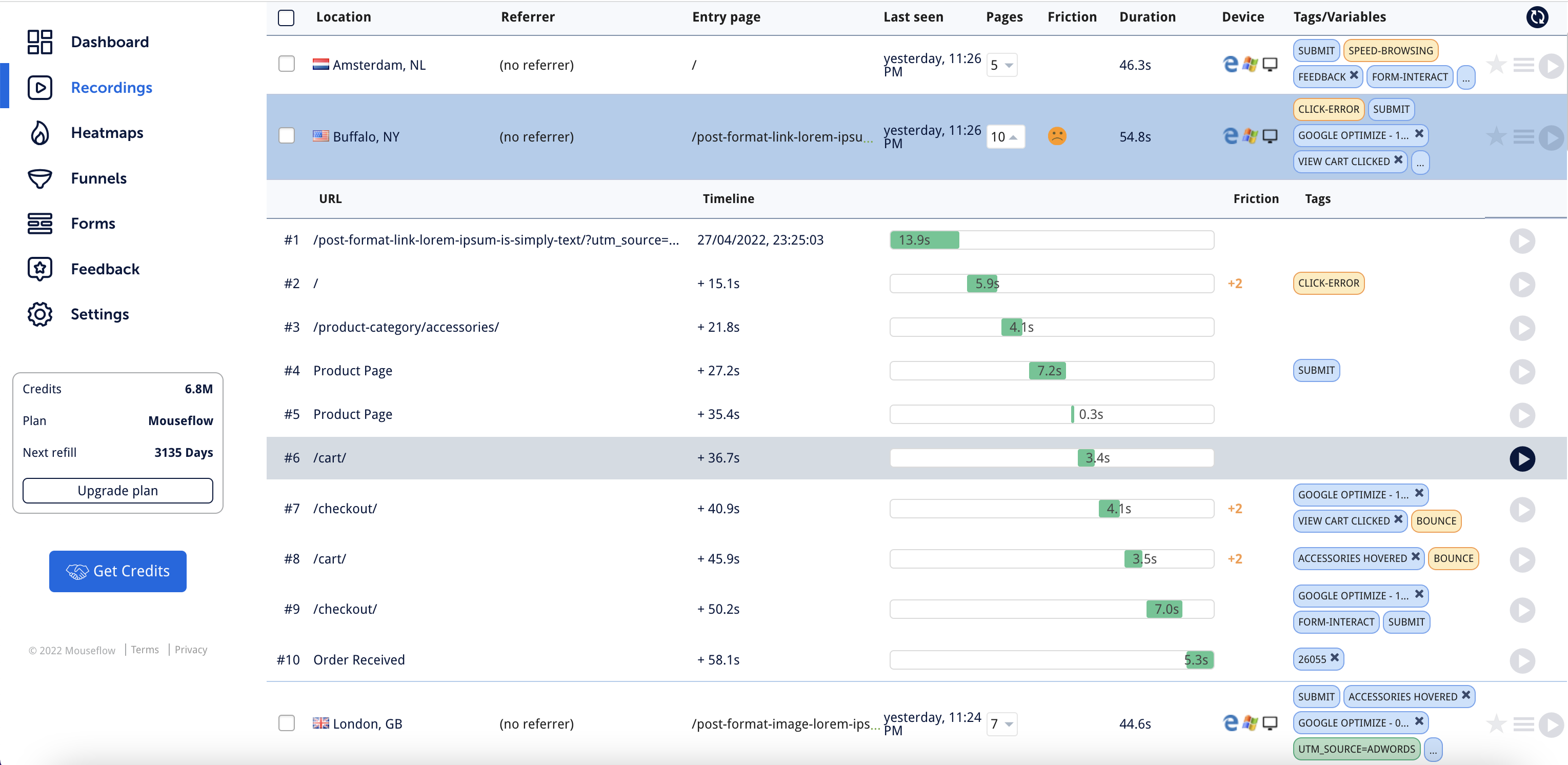This screenshot has width=1568, height=765.
Task: Star the London, GB recording
Action: coord(1496,723)
